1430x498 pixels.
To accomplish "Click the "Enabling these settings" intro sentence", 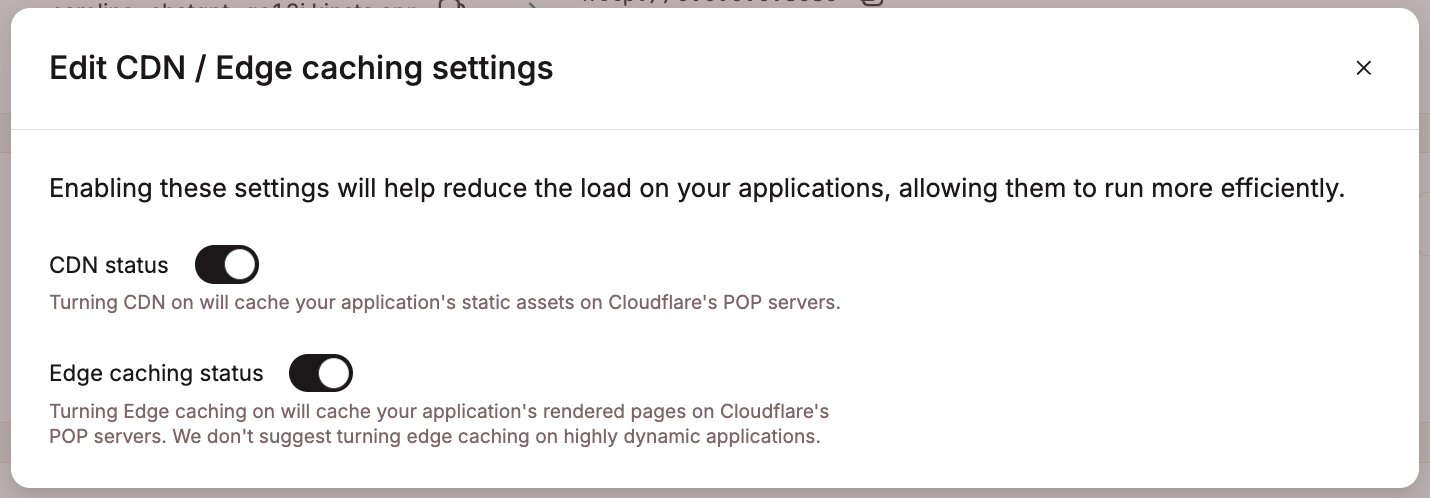I will coord(696,189).
